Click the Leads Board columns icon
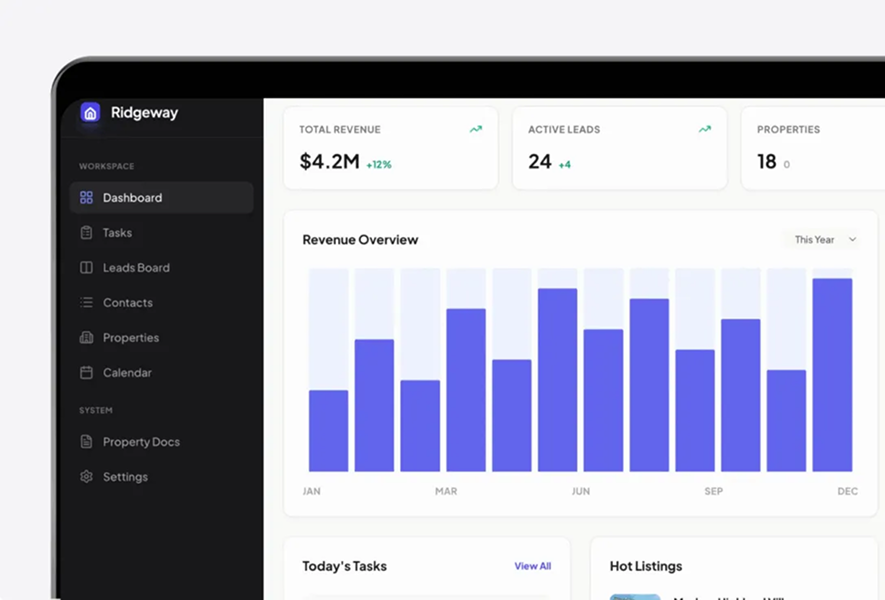Screen dimensions: 885x600 tap(86, 268)
